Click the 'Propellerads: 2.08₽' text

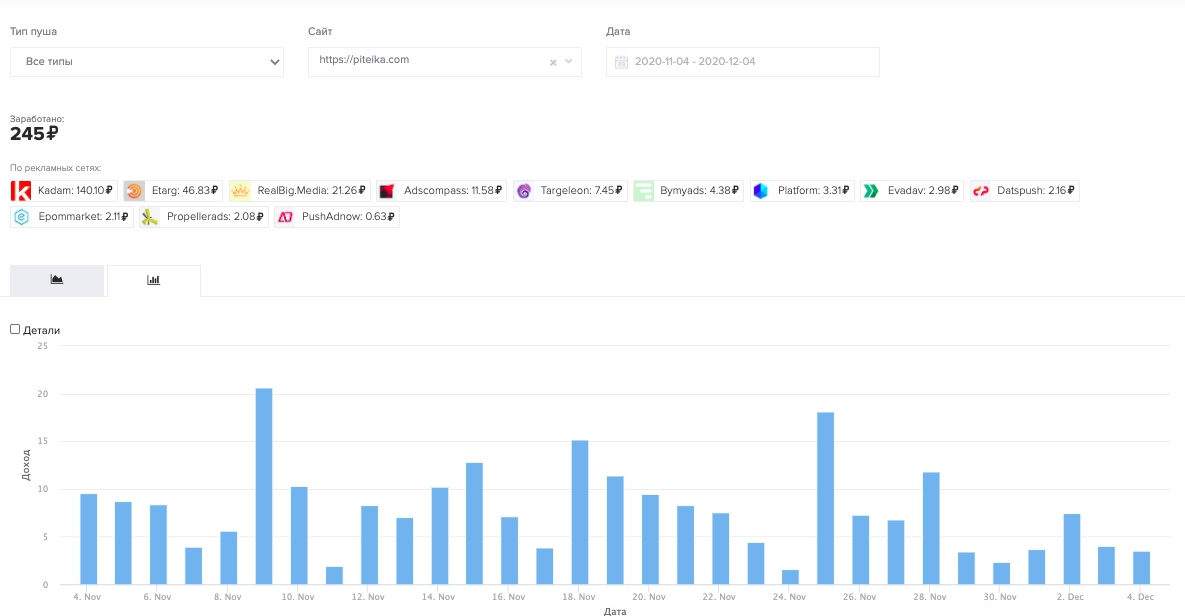point(215,217)
